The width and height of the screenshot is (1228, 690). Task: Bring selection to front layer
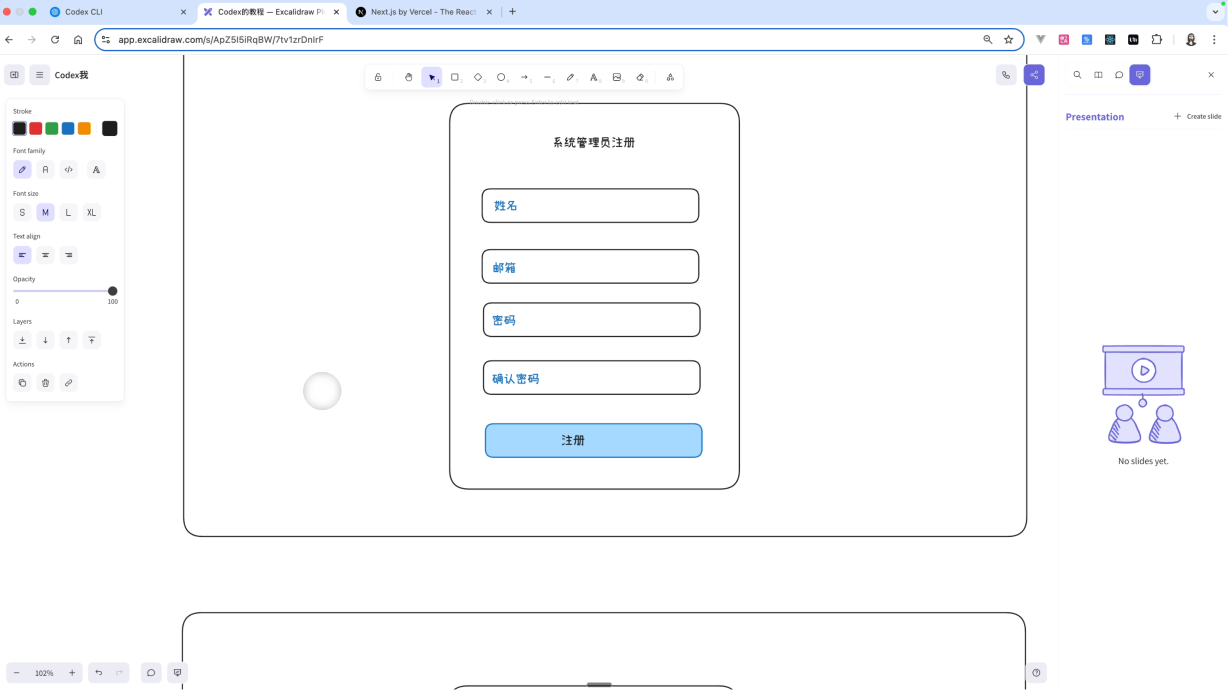pyautogui.click(x=91, y=340)
